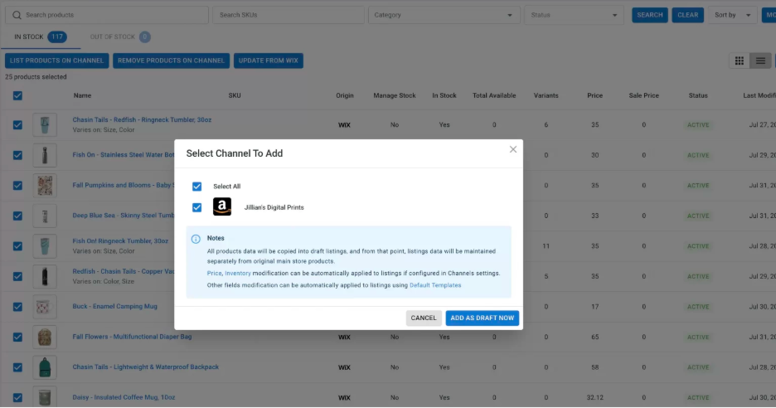Image resolution: width=776 pixels, height=408 pixels.
Task: Uncheck Daisy Insulated Coffee Mug row
Action: tap(17, 398)
